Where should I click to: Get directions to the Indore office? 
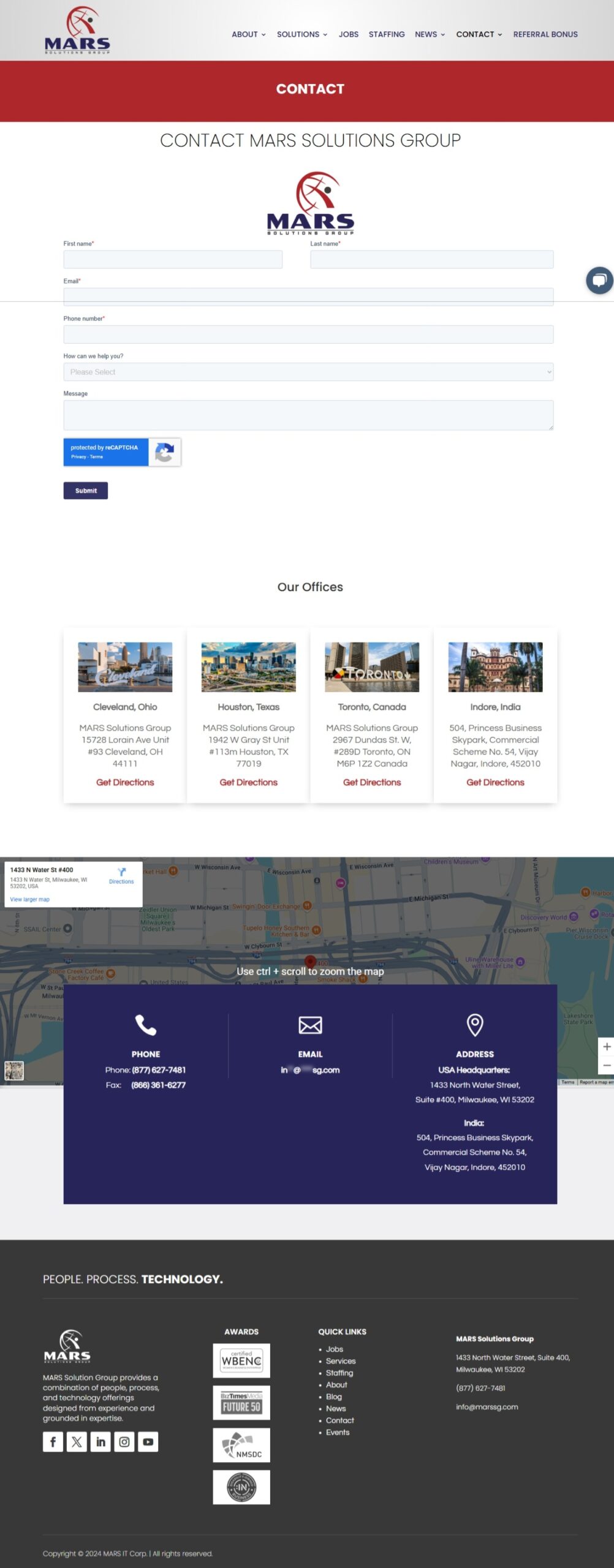click(496, 782)
